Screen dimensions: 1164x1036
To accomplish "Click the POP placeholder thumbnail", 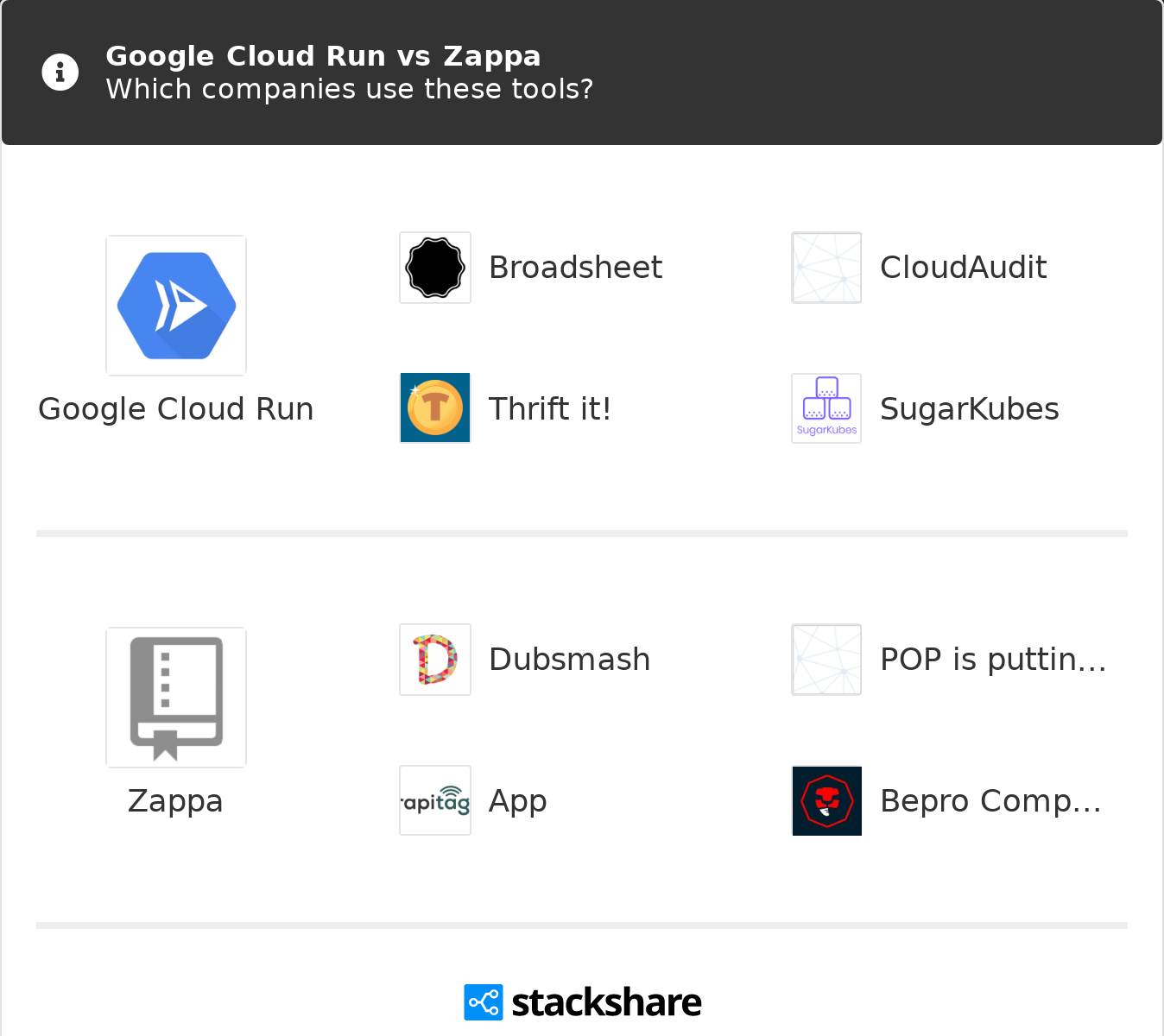I will 826,660.
